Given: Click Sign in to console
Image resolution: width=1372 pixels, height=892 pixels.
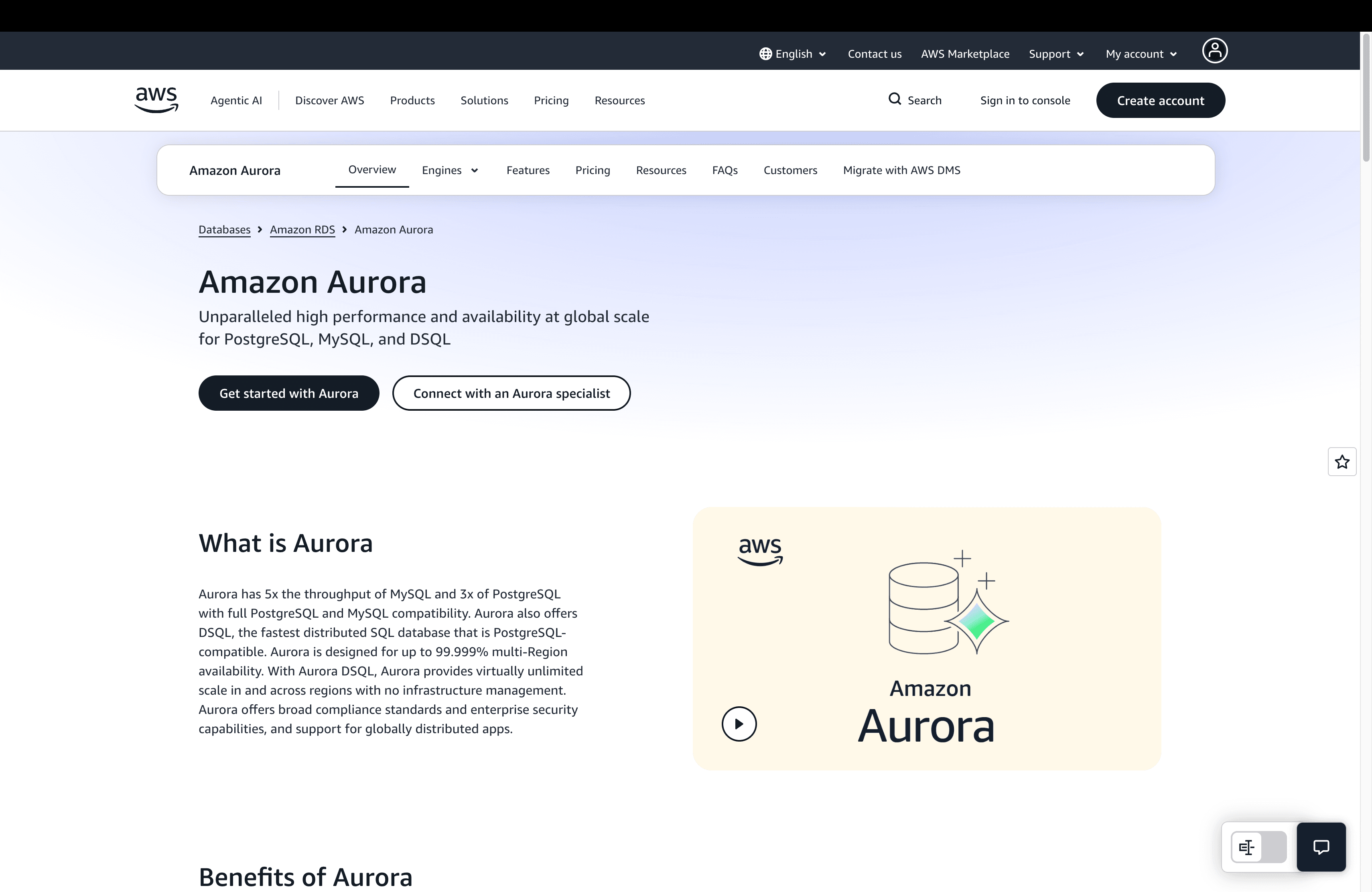Looking at the screenshot, I should click(x=1025, y=100).
